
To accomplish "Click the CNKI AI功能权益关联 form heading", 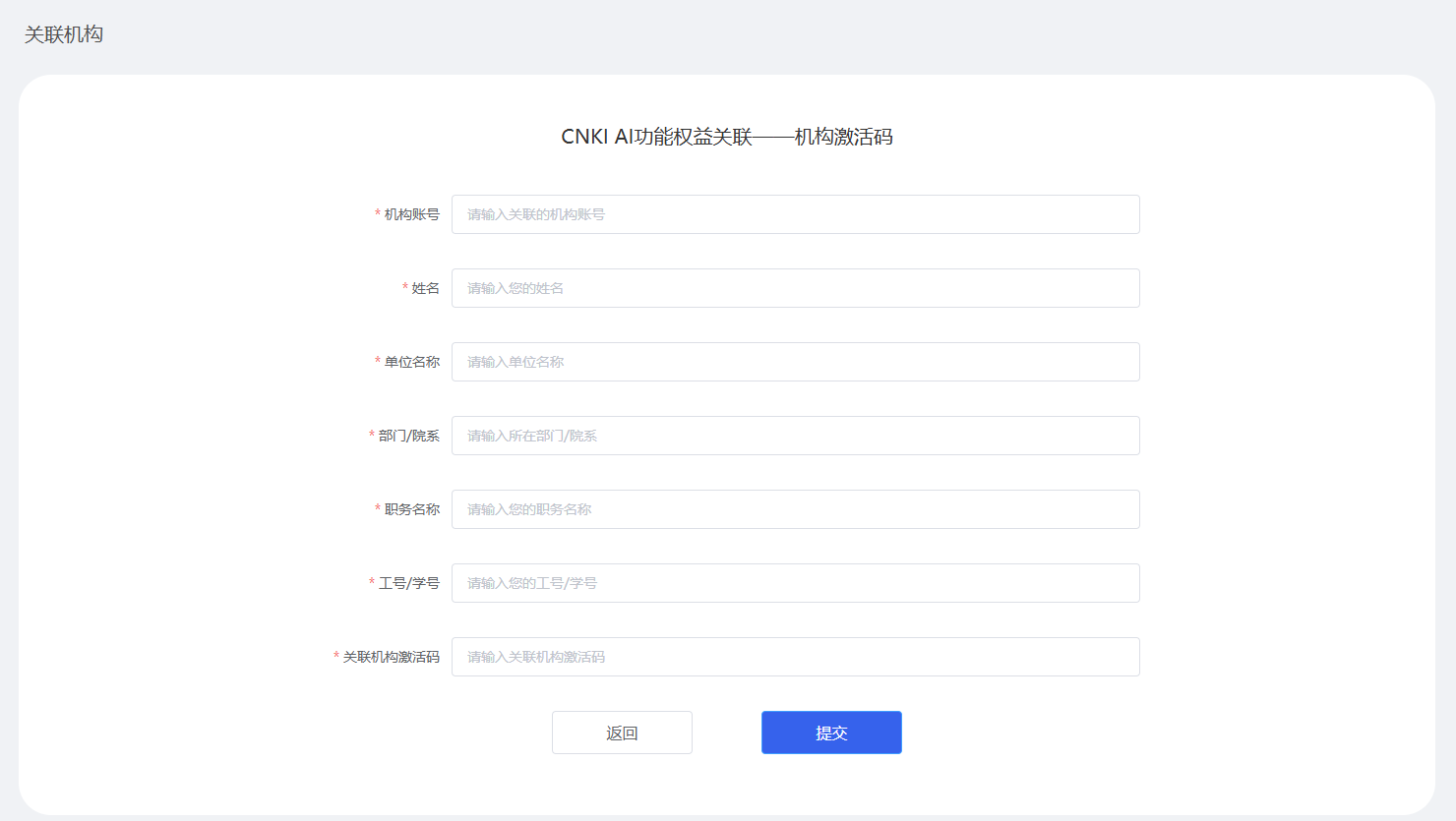I will point(727,137).
